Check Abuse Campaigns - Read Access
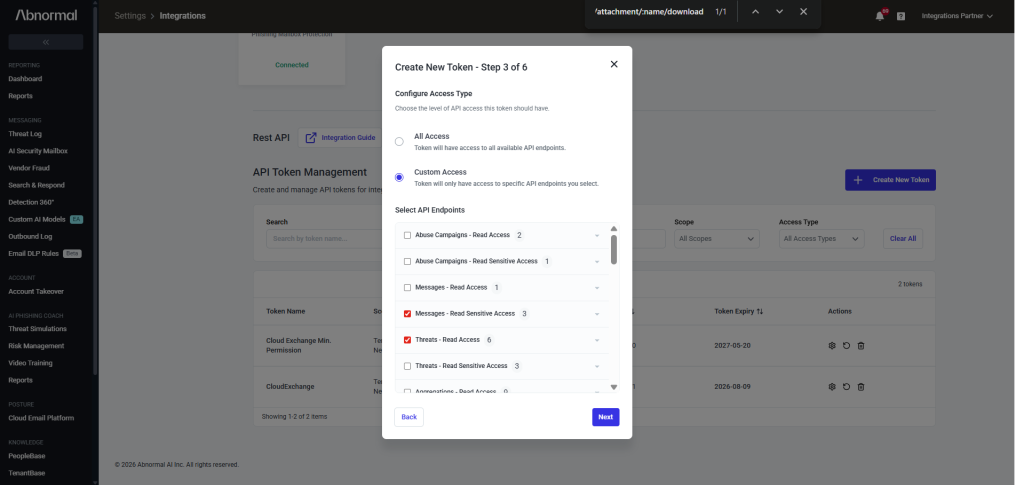Viewport: 1024px width, 485px height. click(x=408, y=235)
